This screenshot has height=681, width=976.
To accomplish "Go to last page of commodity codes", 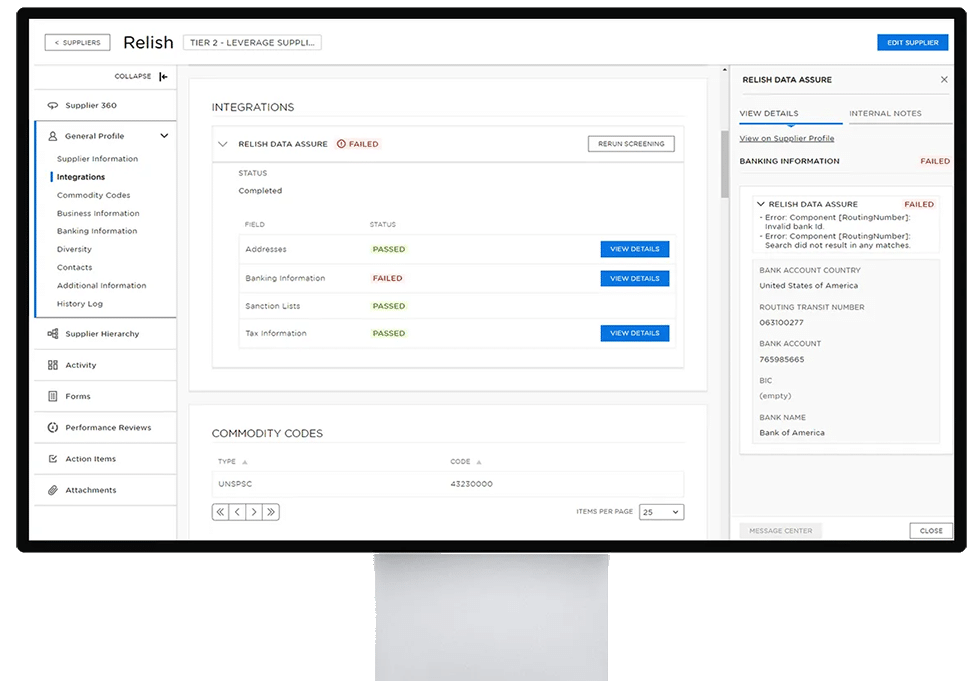I will [271, 512].
